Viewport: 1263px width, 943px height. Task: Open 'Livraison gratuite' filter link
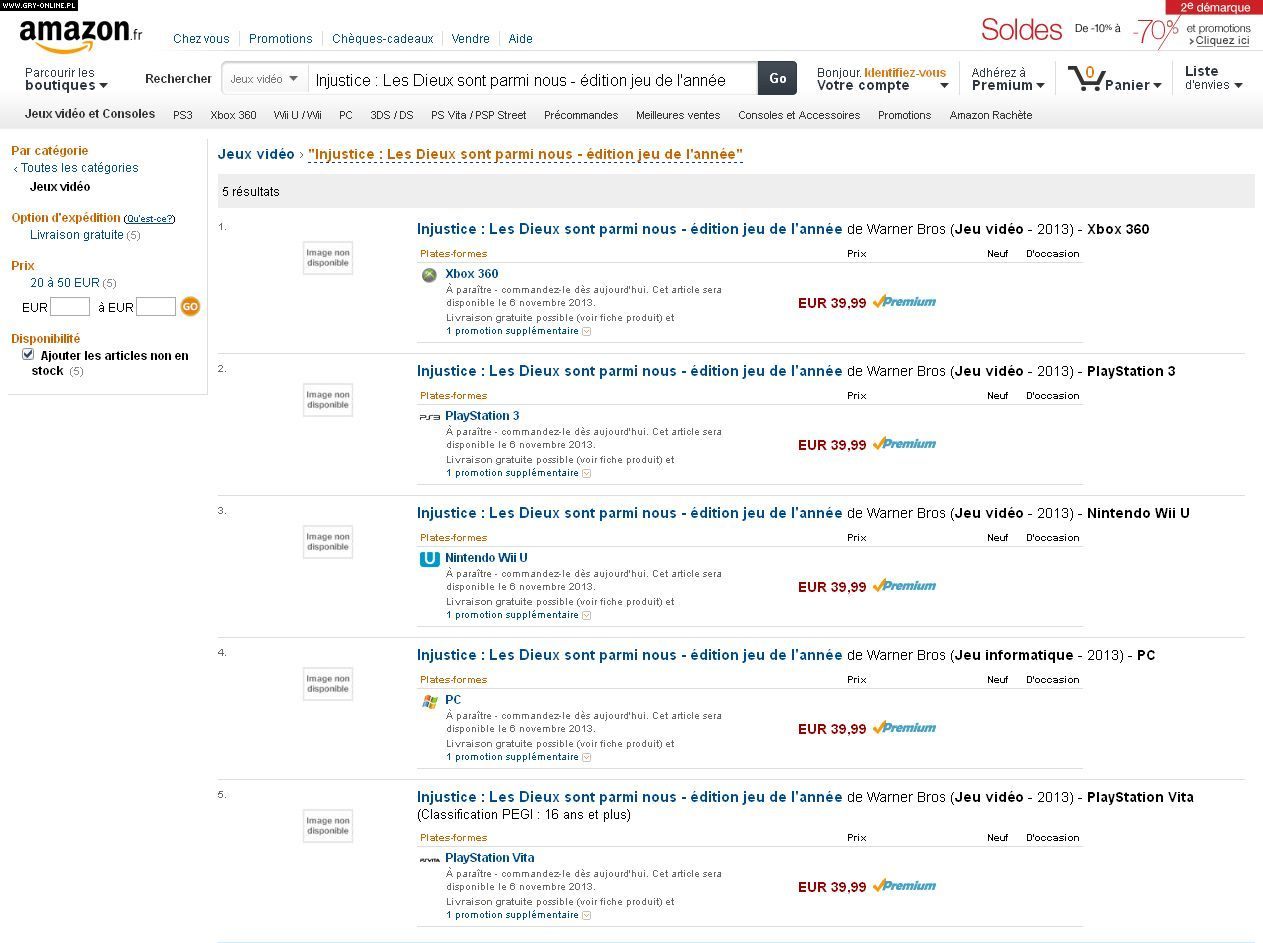(x=76, y=235)
